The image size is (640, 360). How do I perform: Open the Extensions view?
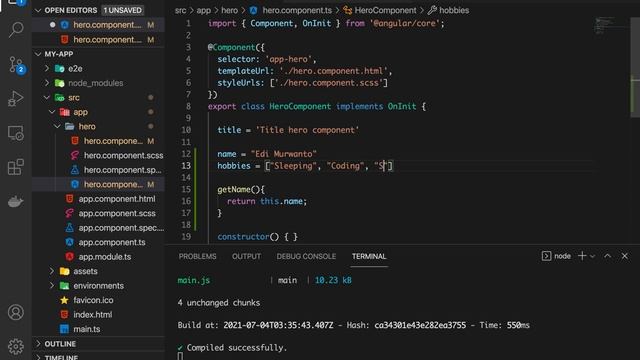click(16, 167)
